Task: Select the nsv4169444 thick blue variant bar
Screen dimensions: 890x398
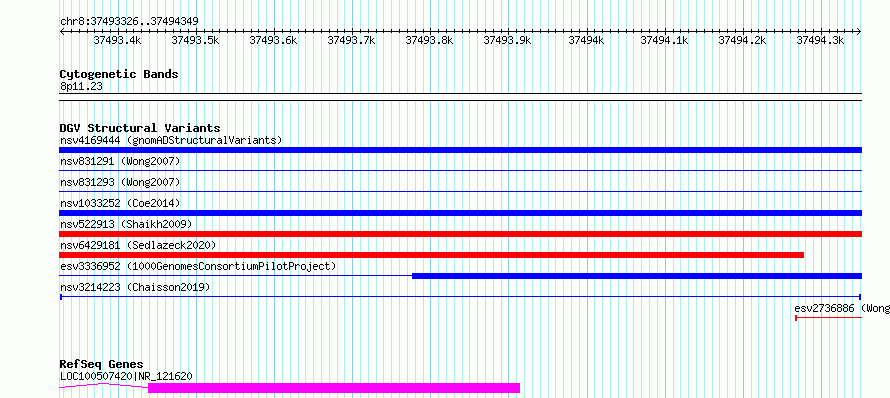Action: [x=460, y=150]
